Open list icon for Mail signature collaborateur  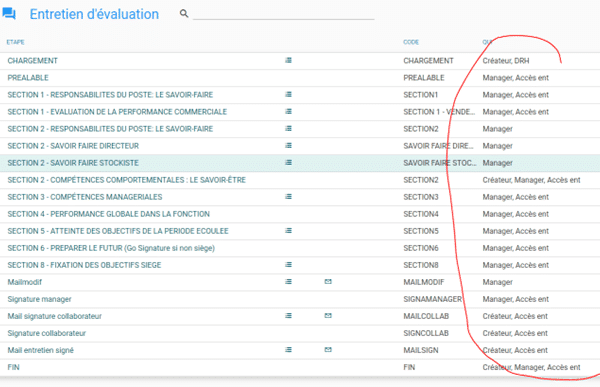(x=289, y=315)
